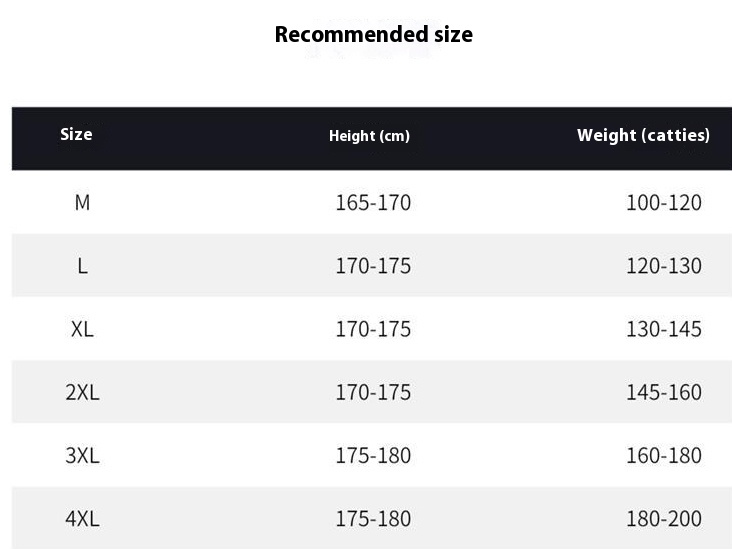Click the 'Recommended size' title
Viewport: 732px width, 549px height.
coord(373,34)
